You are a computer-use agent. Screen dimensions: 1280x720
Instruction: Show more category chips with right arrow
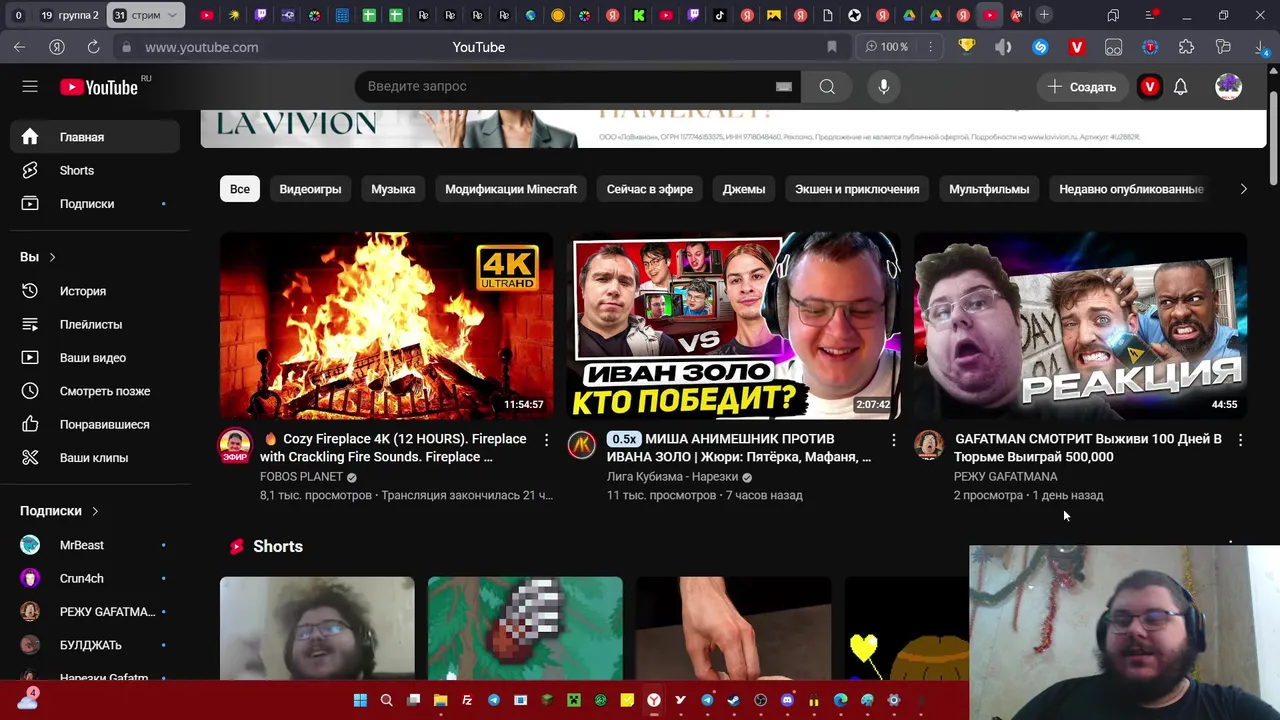[1243, 189]
